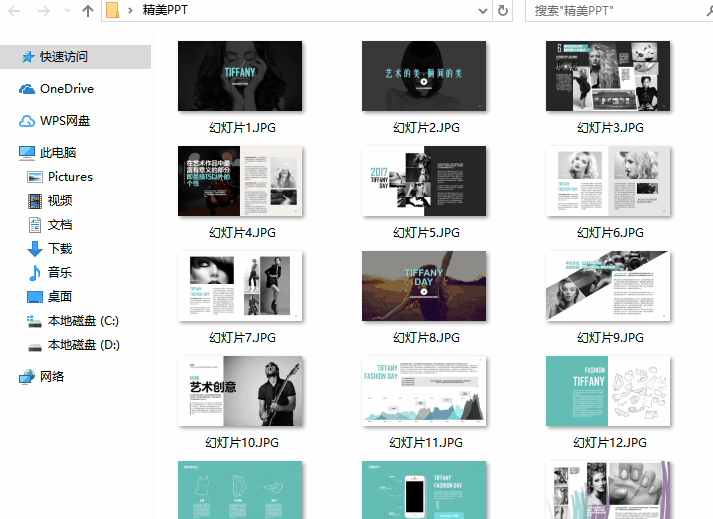
Task: Click file name 幻灯片8.JPG
Action: coord(426,338)
